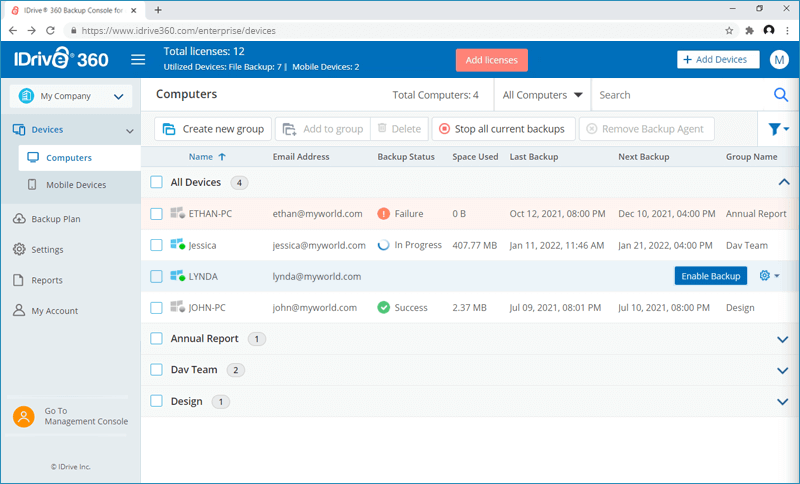Image resolution: width=800 pixels, height=484 pixels.
Task: Open a new browser tab
Action: click(x=158, y=10)
